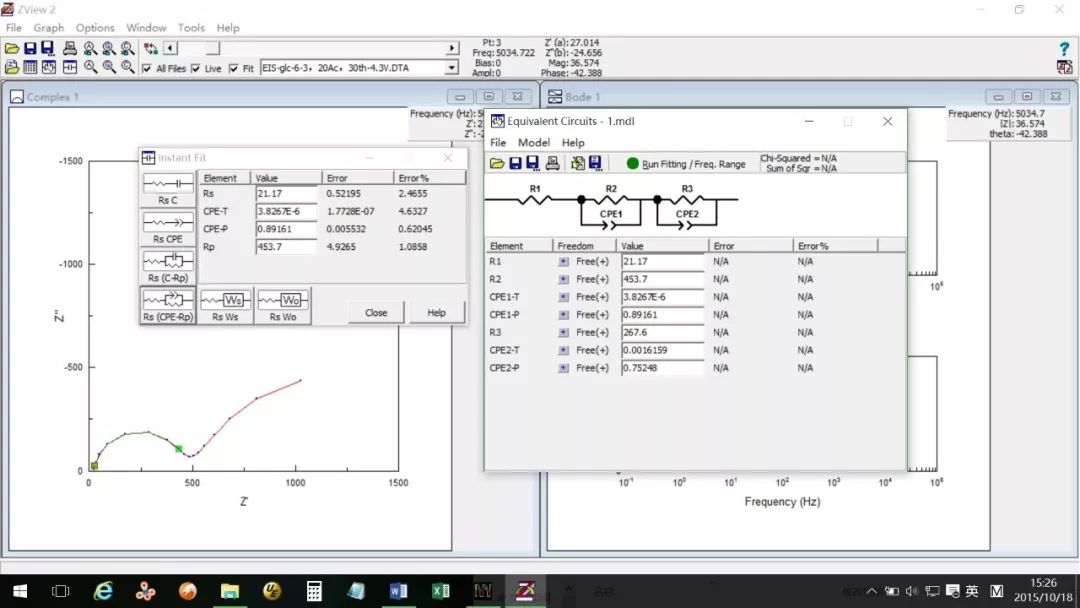Open File menu in Equivalent Circuits window

coord(498,143)
